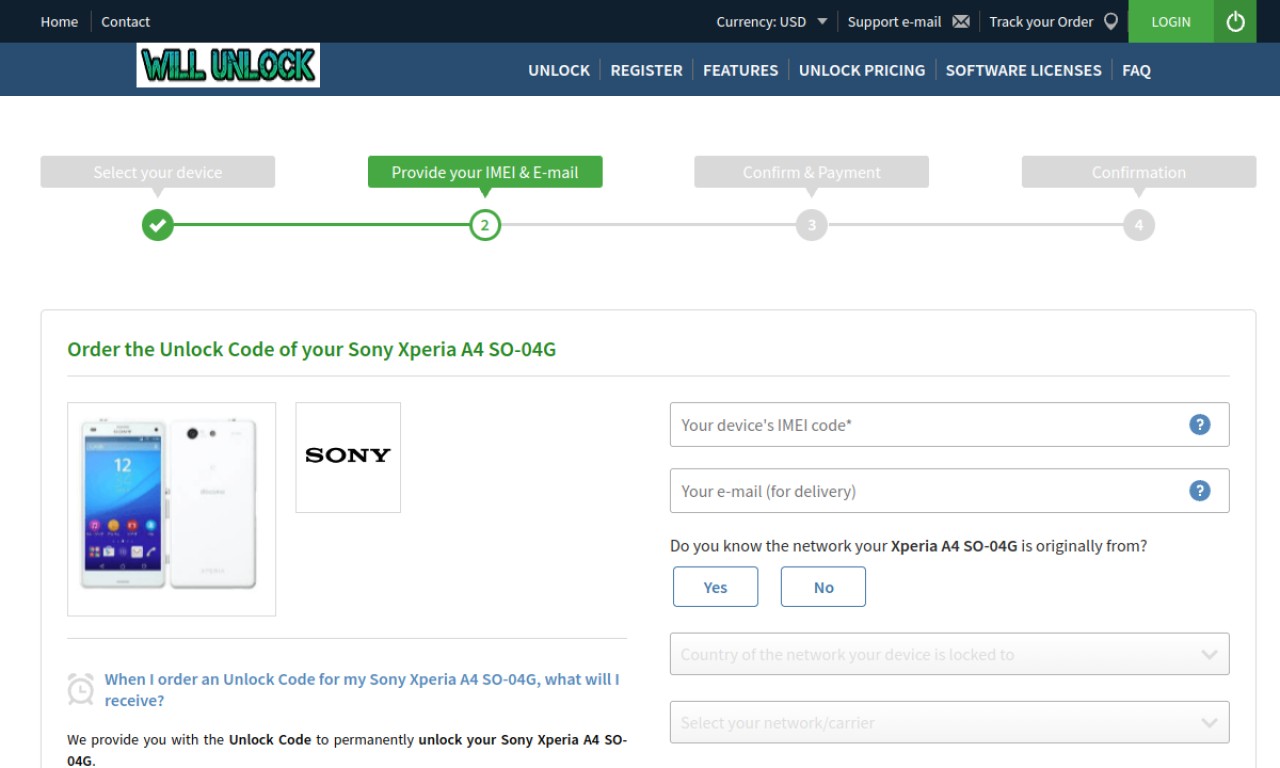The width and height of the screenshot is (1280, 768).
Task: Click the step 3 circle indicator
Action: (812, 225)
